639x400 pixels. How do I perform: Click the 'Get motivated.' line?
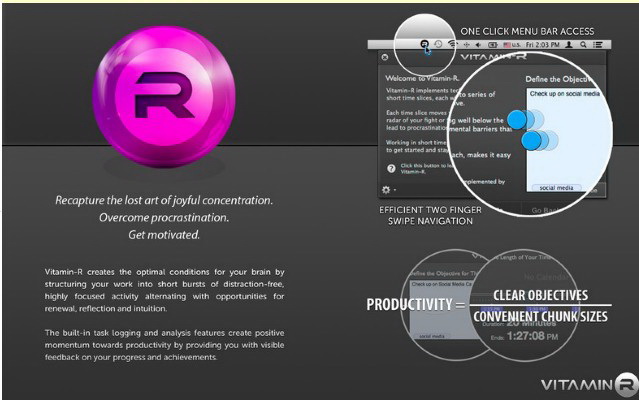tap(164, 235)
